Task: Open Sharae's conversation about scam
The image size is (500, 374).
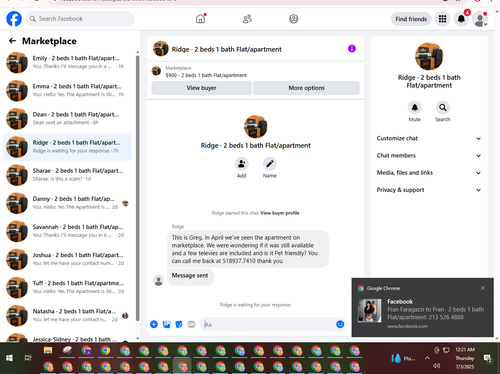Action: 67,175
